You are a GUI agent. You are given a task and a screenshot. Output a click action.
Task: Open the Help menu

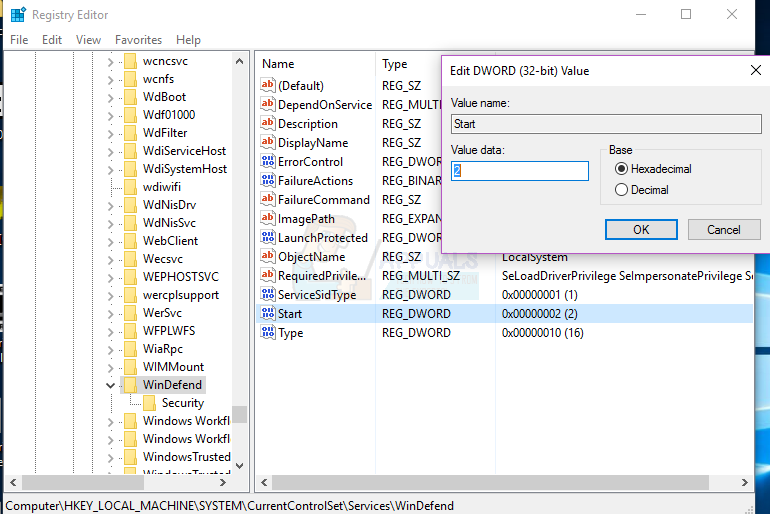189,40
